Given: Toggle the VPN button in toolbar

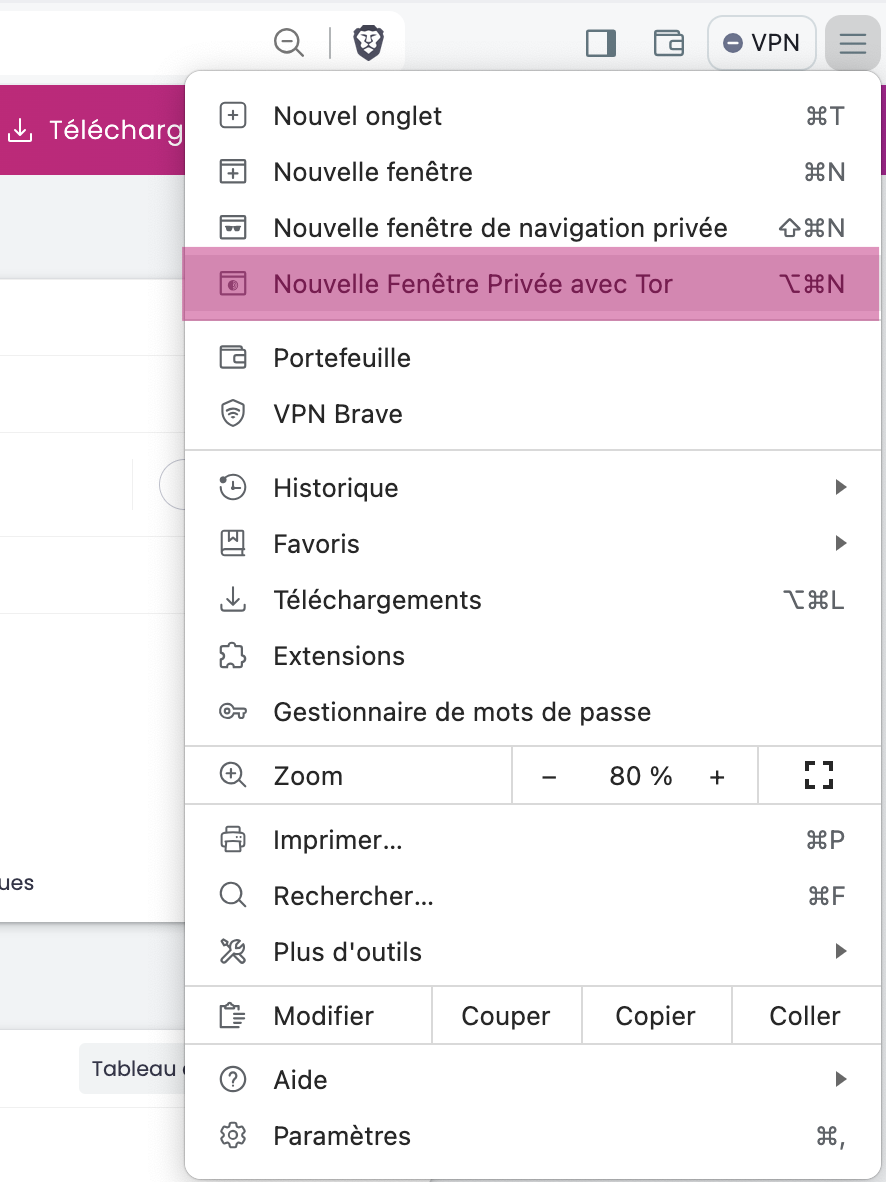Looking at the screenshot, I should click(x=762, y=43).
